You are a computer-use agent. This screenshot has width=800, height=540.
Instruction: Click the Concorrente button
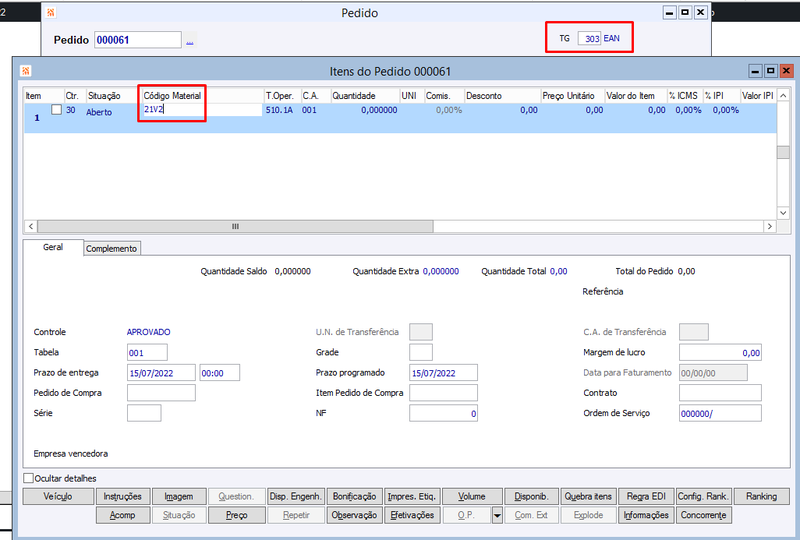(704, 516)
